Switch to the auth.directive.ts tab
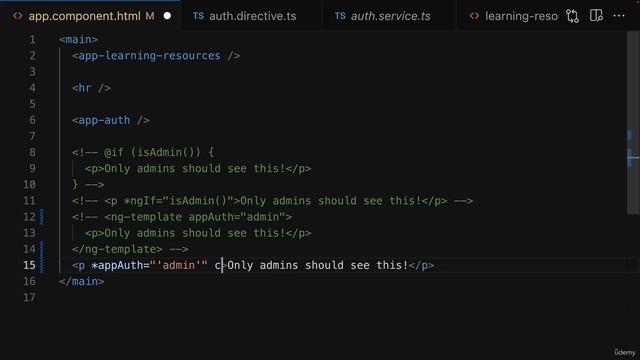640x360 pixels. coord(244,16)
